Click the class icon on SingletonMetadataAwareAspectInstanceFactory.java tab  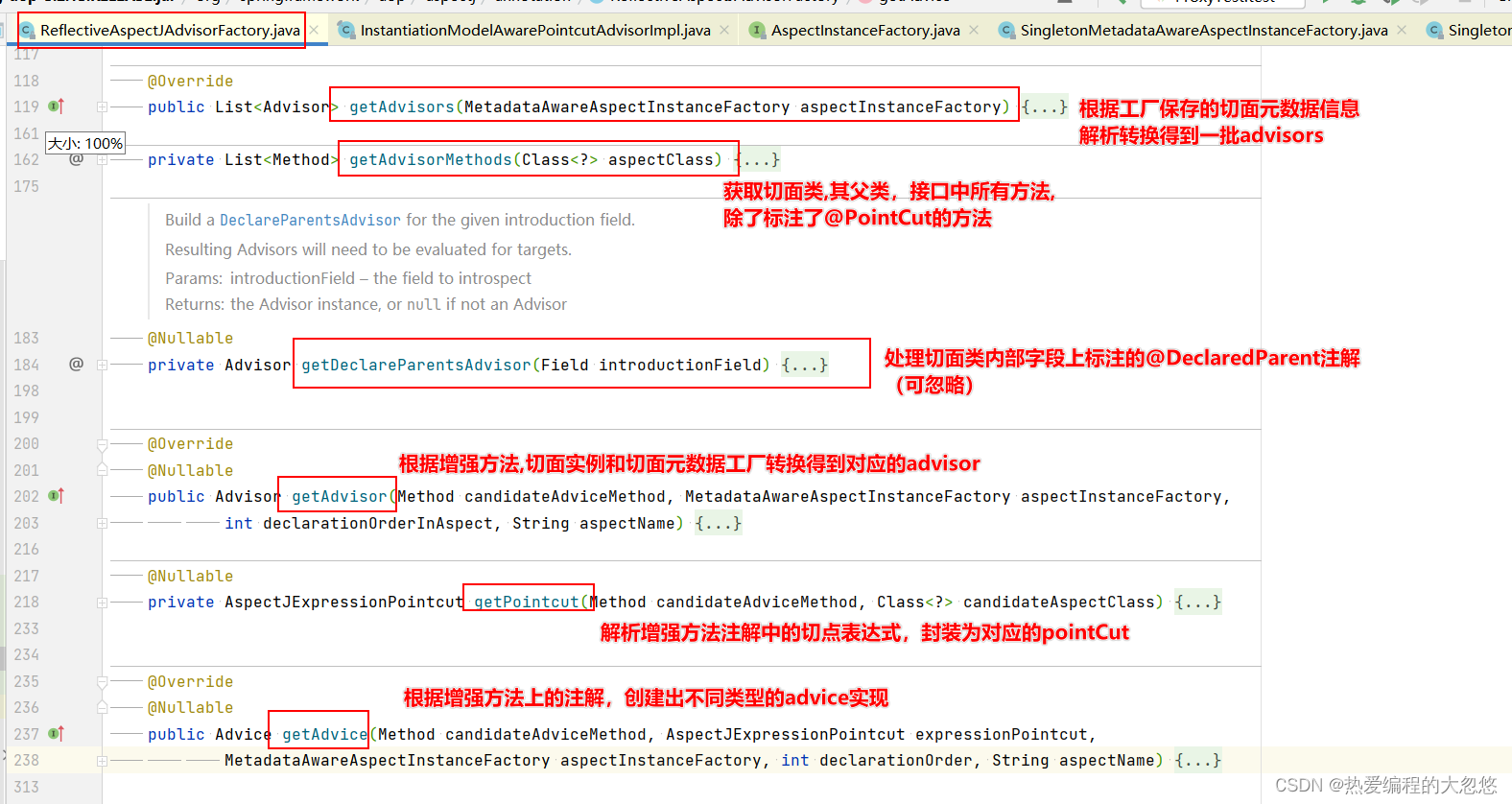[x=1006, y=31]
